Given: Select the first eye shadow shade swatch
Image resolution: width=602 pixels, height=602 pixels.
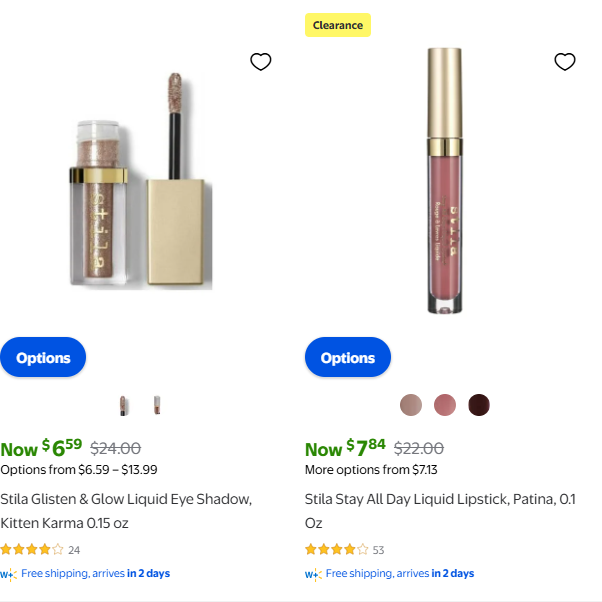Looking at the screenshot, I should (x=124, y=405).
